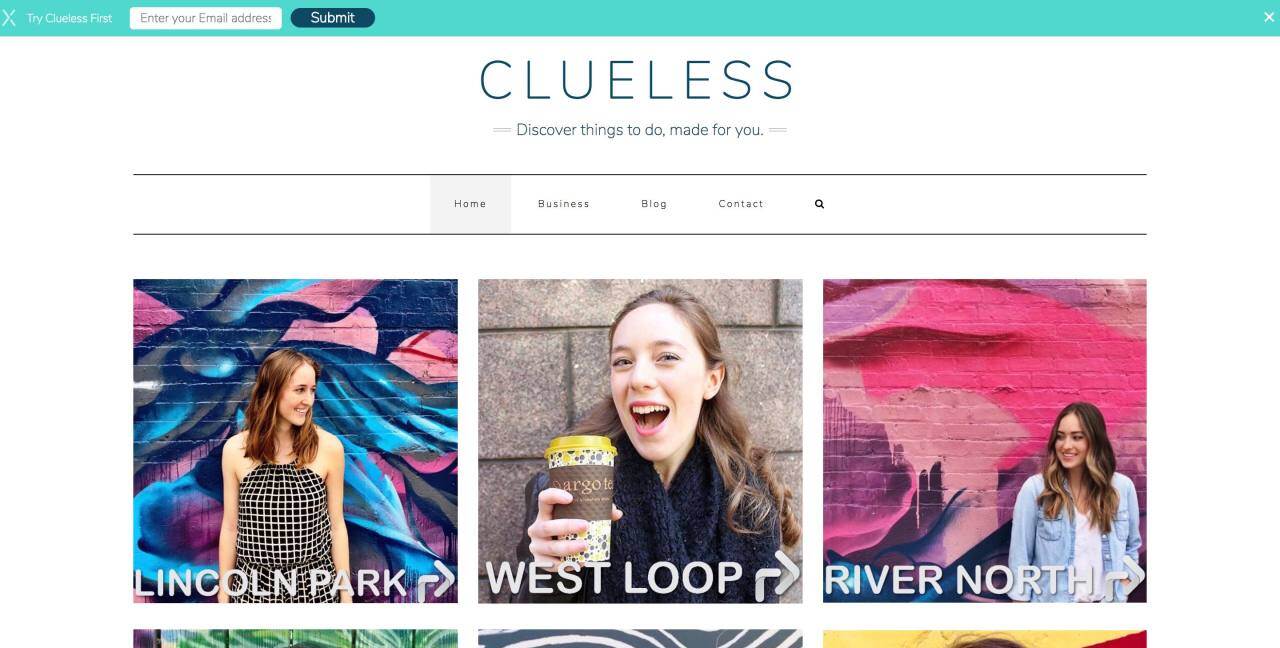Viewport: 1280px width, 648px height.
Task: Go to the Blog page
Action: (x=654, y=204)
